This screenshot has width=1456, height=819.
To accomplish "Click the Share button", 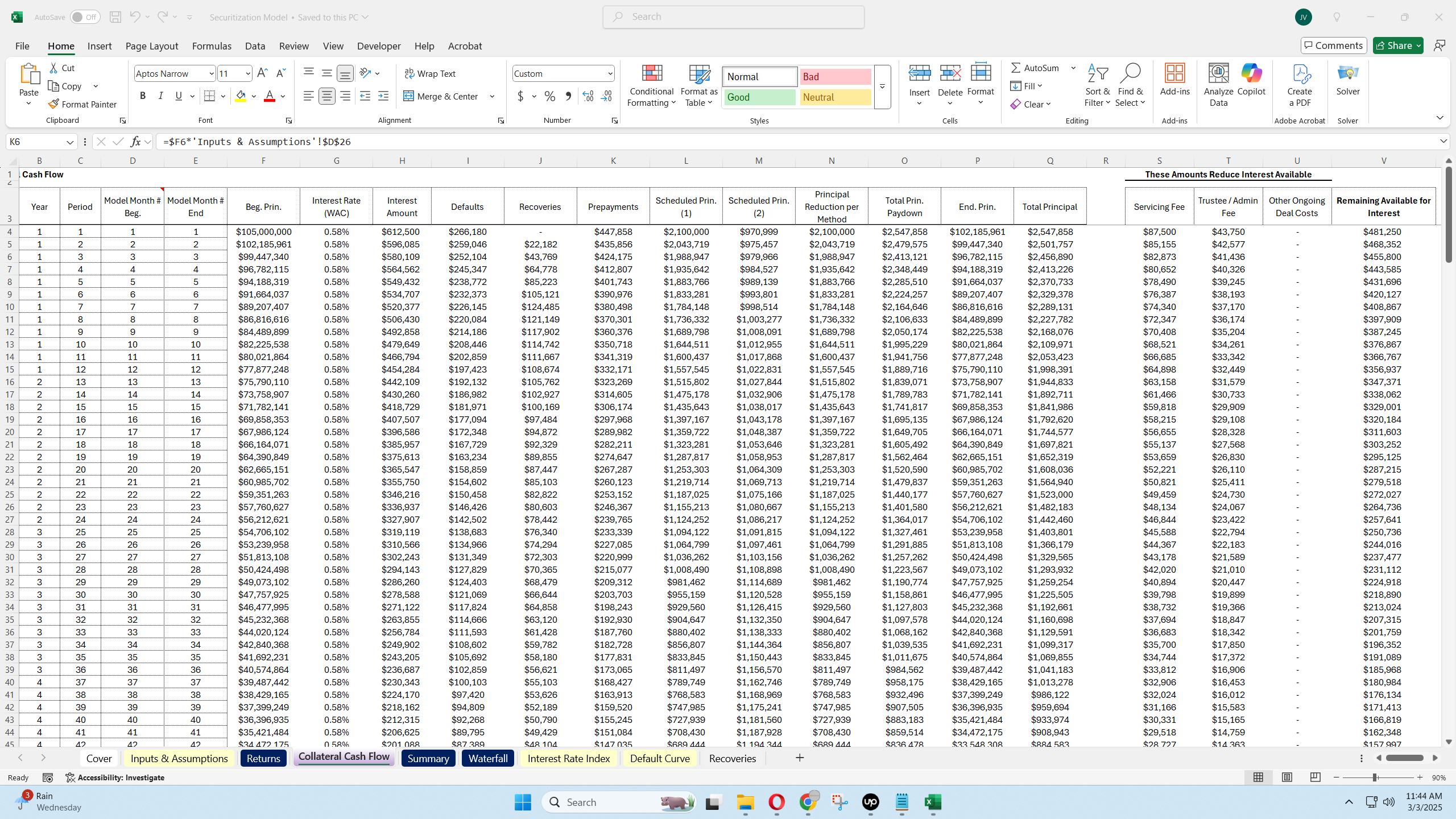I will coord(1398,45).
